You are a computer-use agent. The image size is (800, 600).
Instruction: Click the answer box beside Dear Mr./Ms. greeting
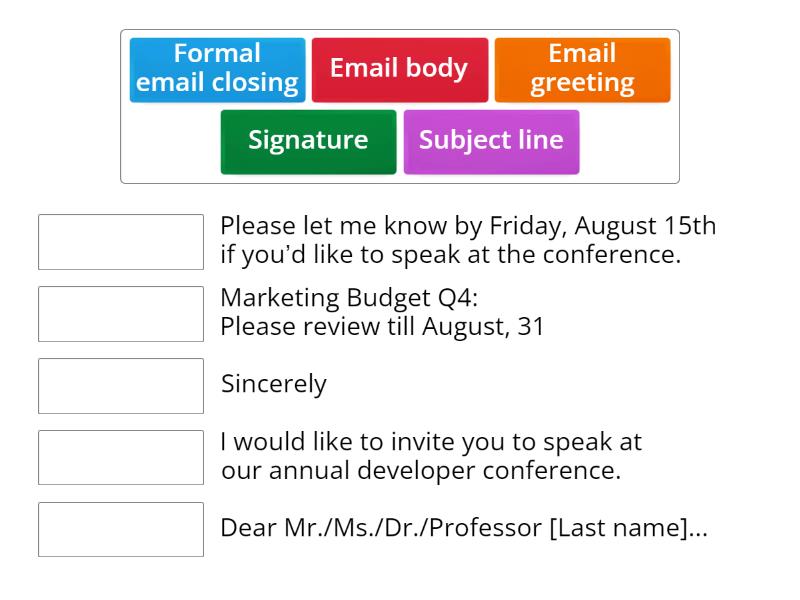[120, 528]
